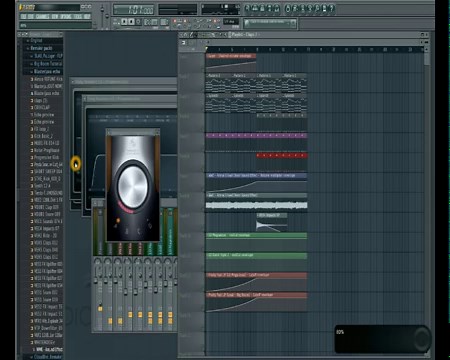Screen dimensions: 450x360
Task: Open the TOOLS menu
Action: 77,16
